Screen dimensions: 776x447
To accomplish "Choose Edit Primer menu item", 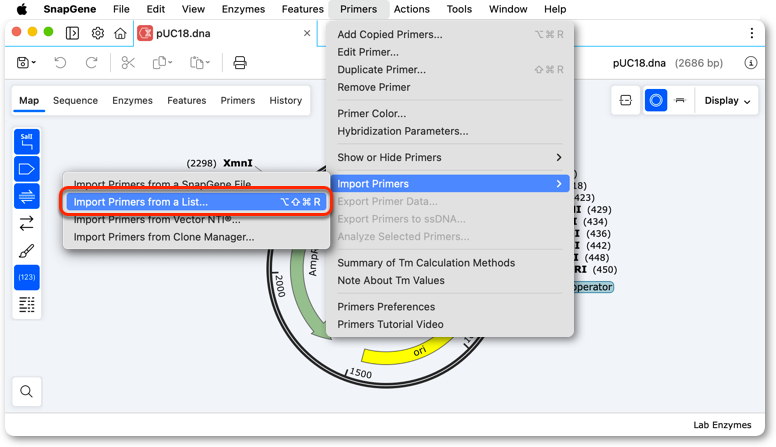I will [x=450, y=52].
